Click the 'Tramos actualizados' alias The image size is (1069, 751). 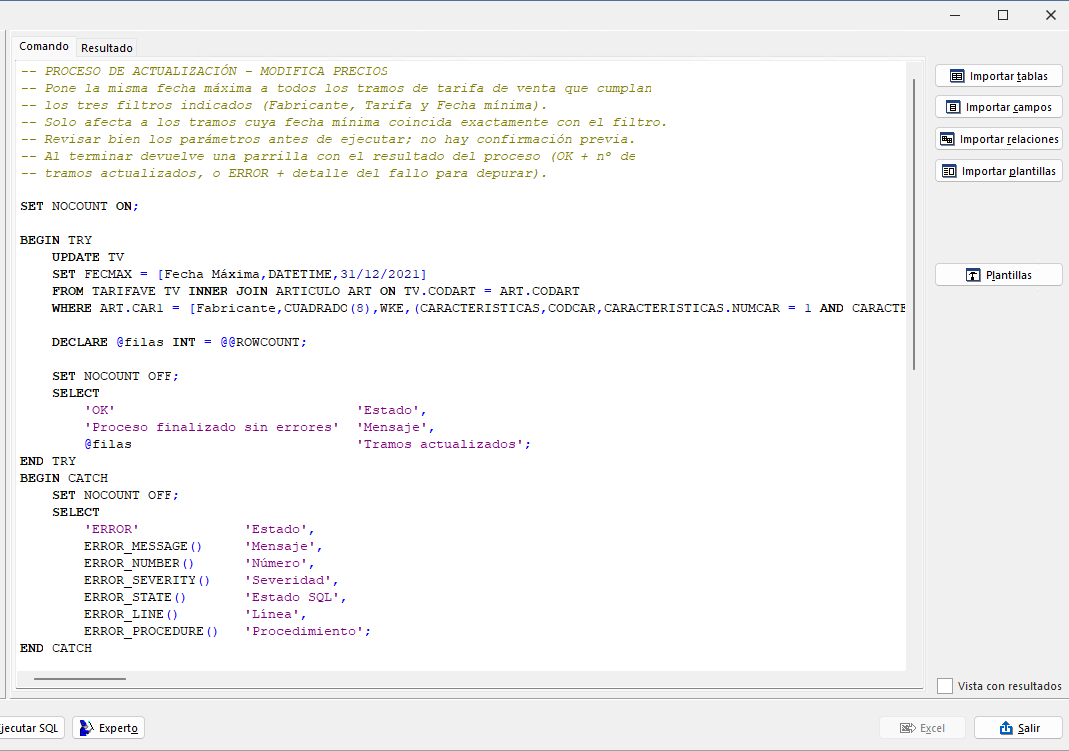tap(440, 445)
